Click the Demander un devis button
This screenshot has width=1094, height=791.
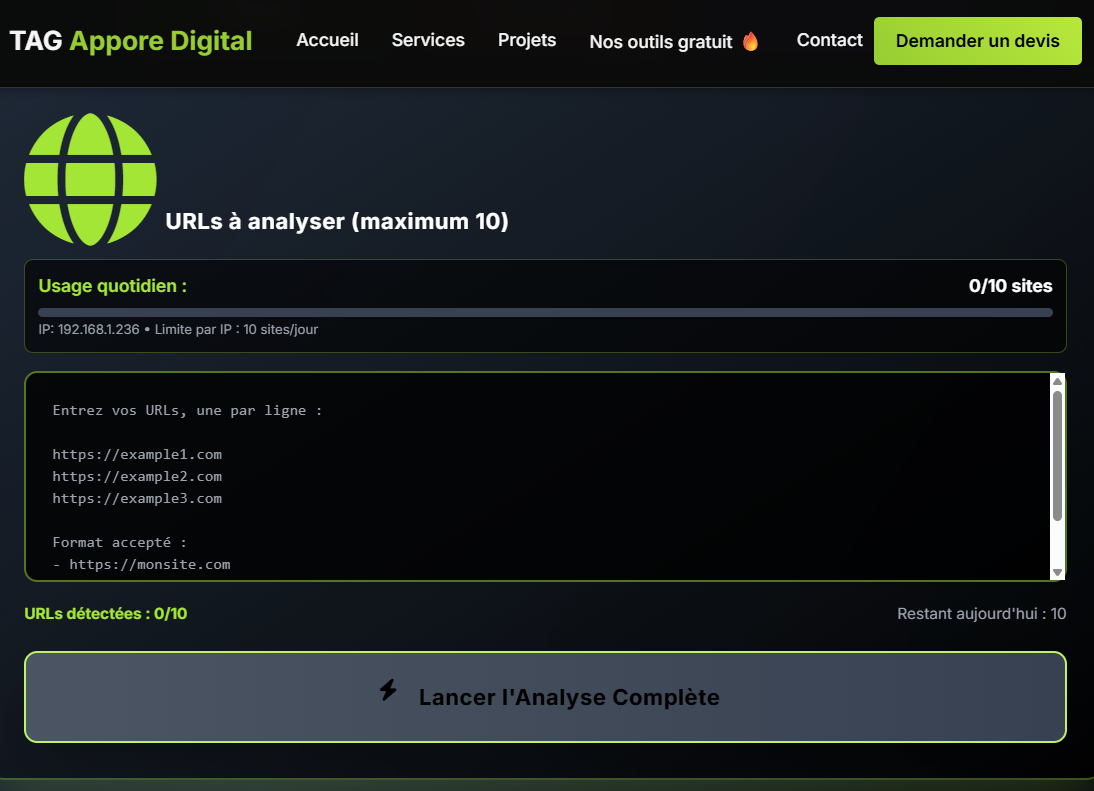point(977,41)
